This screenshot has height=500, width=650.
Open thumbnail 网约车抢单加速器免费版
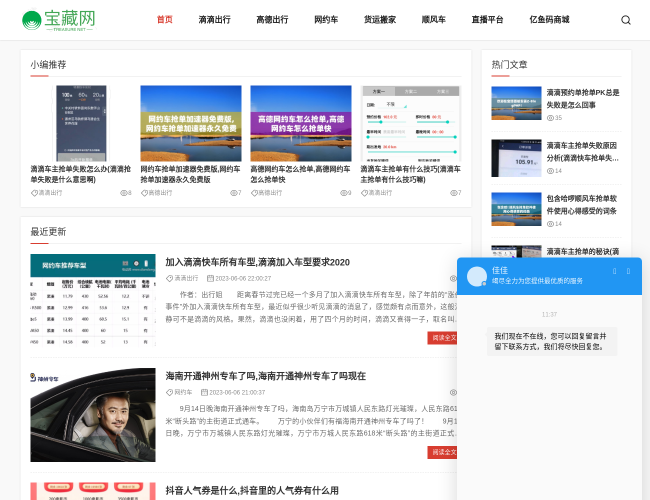click(191, 123)
